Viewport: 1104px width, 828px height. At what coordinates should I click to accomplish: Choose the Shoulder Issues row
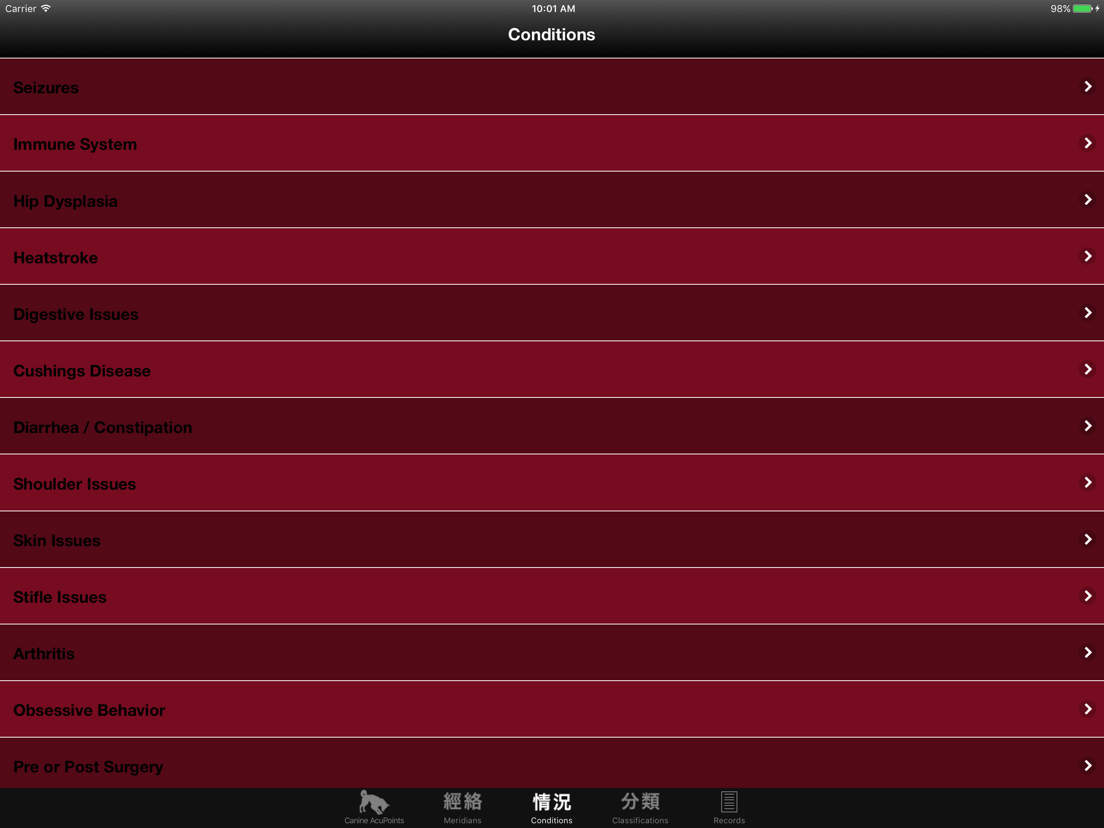pos(552,483)
